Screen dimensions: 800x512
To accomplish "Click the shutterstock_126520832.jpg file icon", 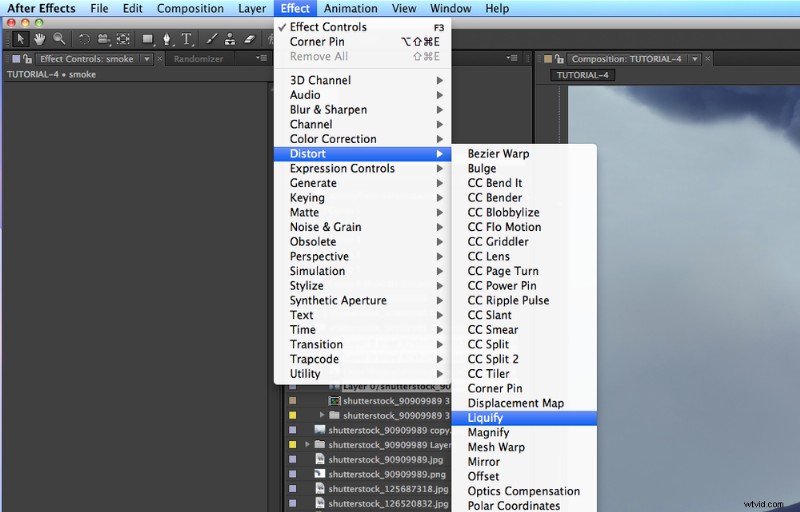I will 320,503.
